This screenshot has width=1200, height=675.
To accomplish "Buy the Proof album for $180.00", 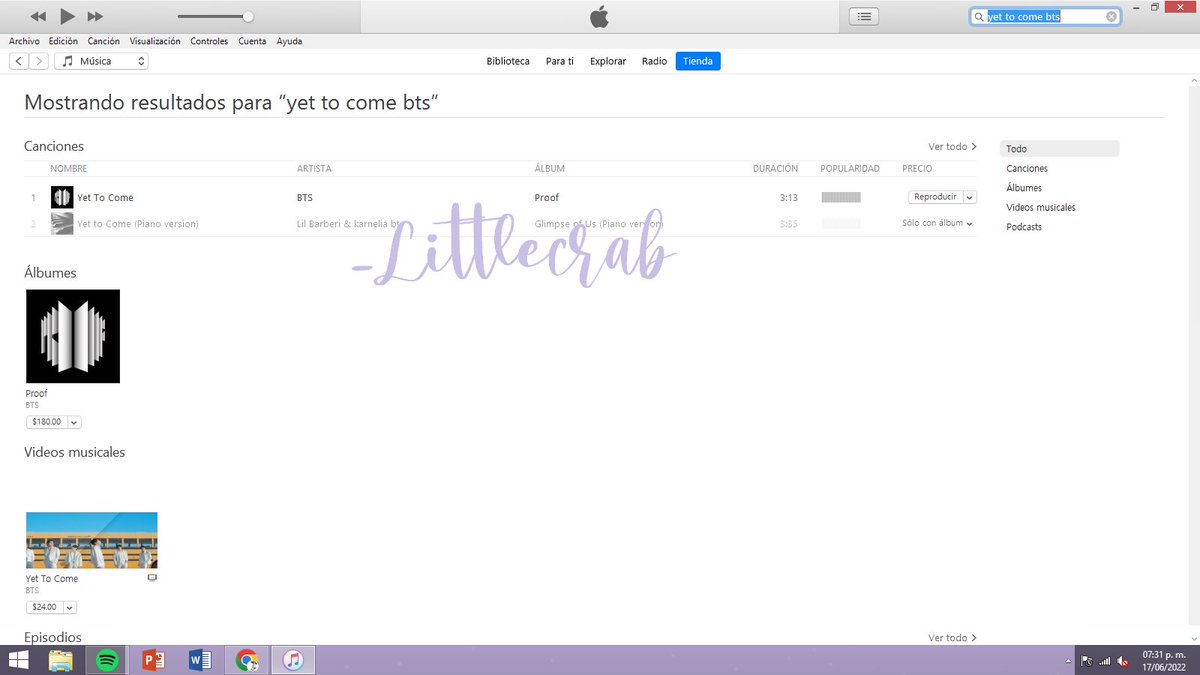I will click(x=47, y=422).
